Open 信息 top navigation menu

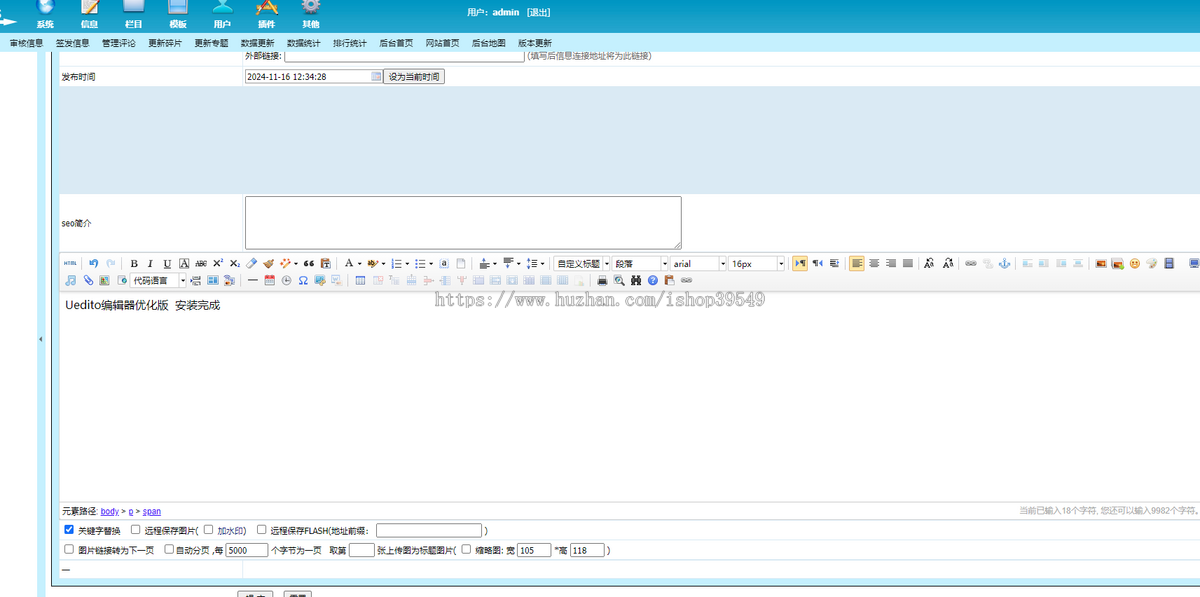pyautogui.click(x=89, y=14)
